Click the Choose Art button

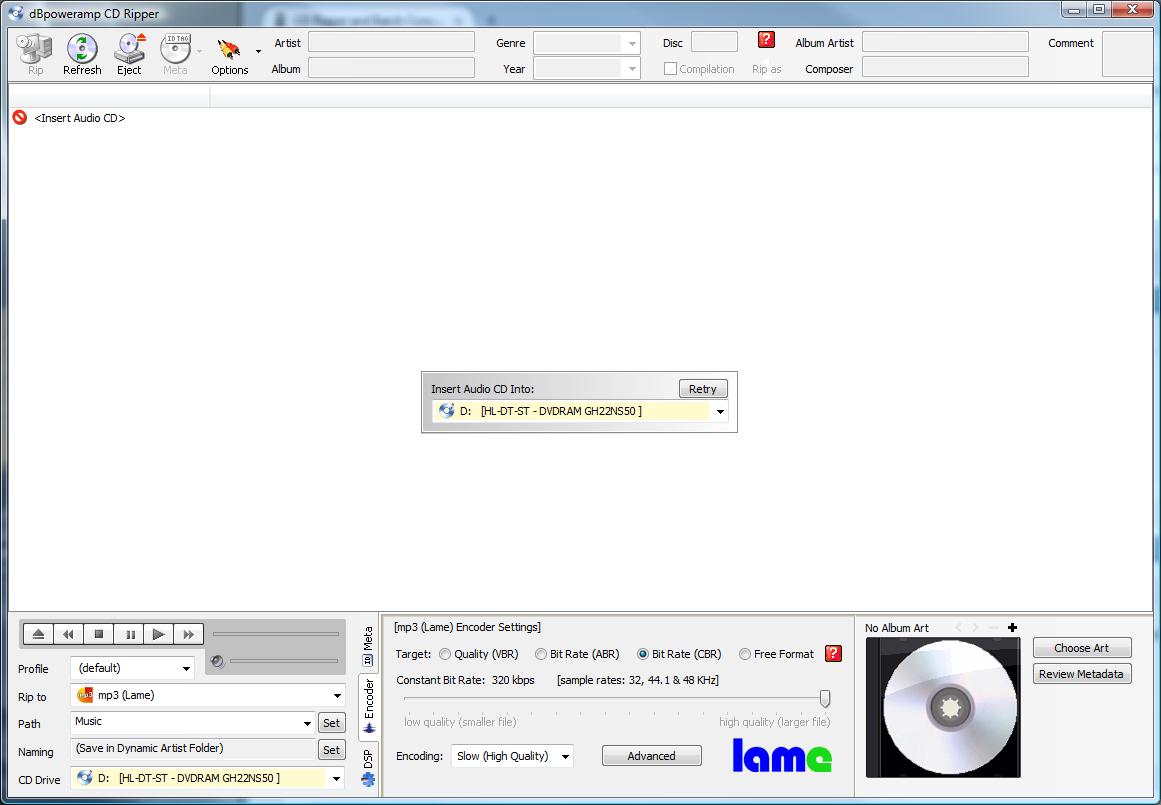click(x=1082, y=648)
